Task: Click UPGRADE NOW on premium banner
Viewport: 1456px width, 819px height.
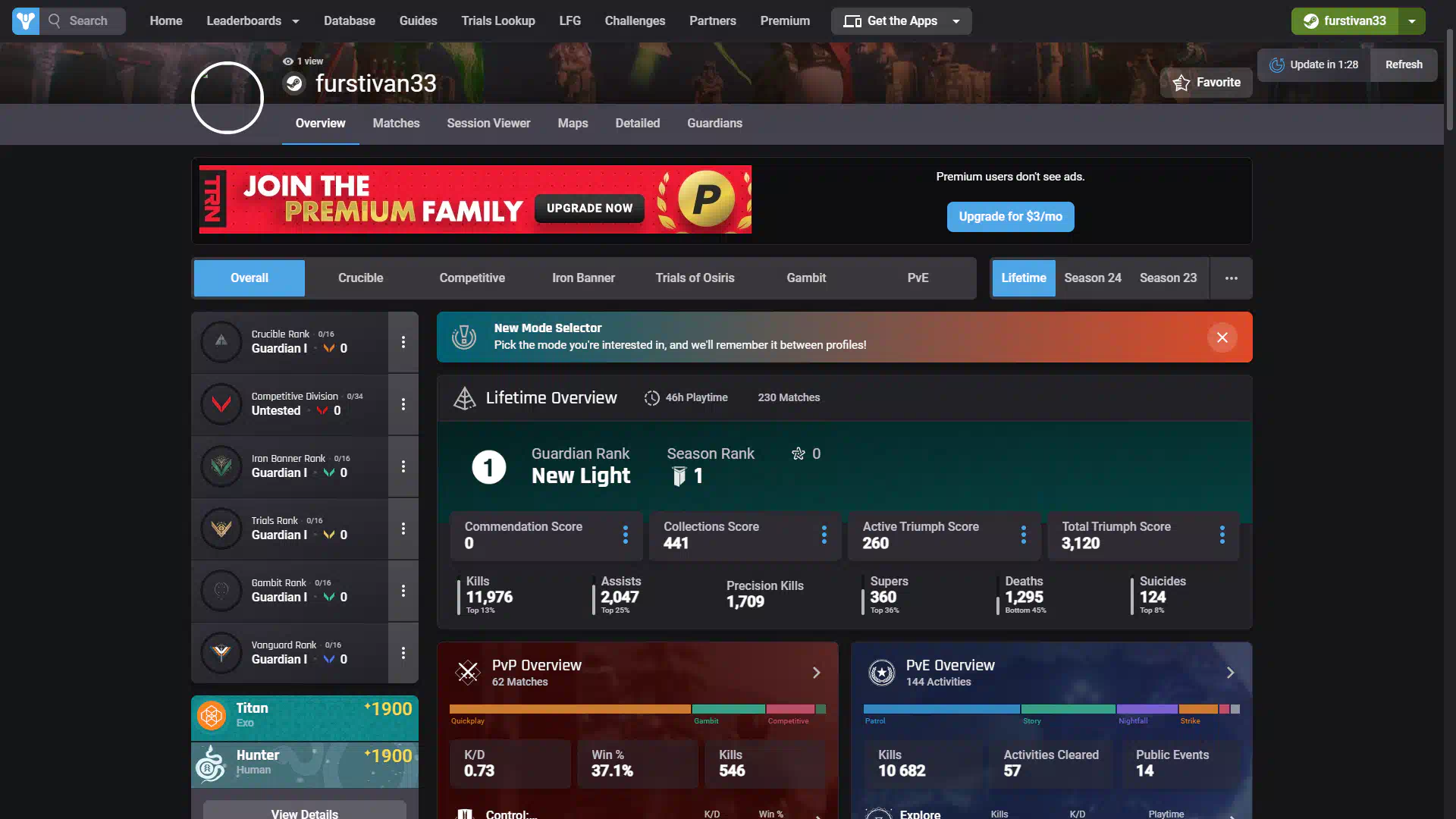Action: tap(589, 209)
